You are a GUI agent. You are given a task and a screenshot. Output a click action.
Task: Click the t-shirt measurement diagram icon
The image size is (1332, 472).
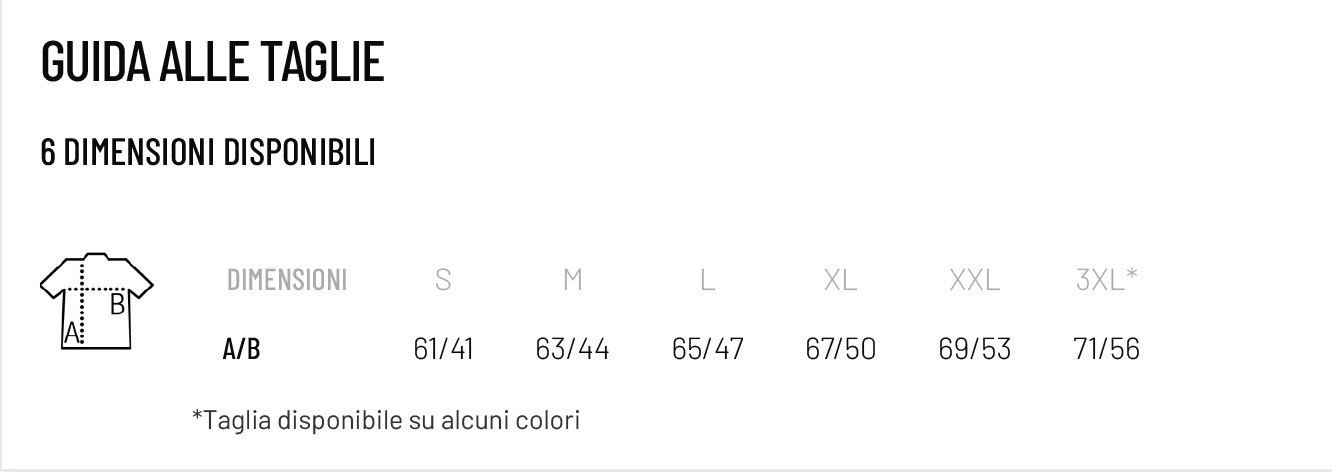[x=97, y=301]
